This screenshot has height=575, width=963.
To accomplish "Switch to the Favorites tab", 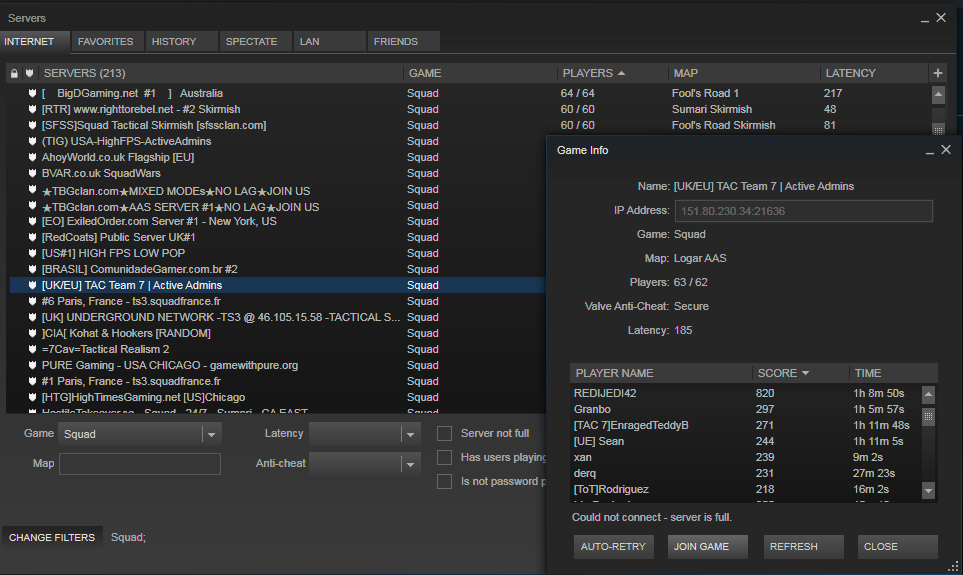I will coord(105,42).
